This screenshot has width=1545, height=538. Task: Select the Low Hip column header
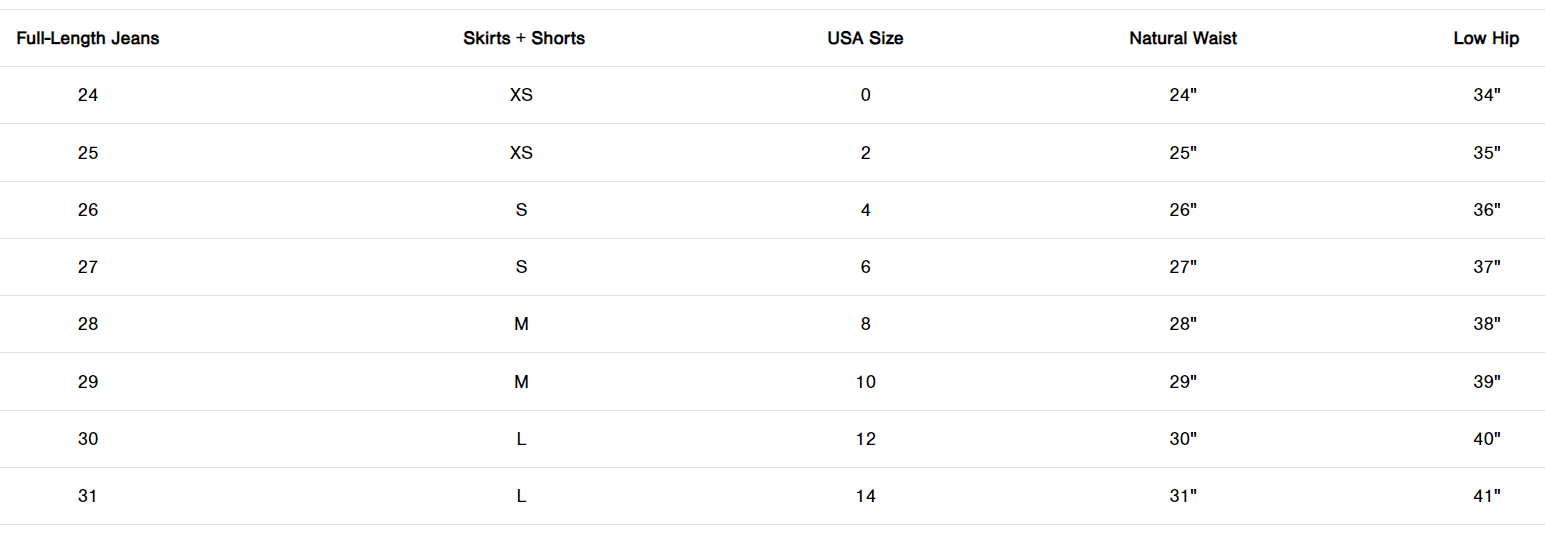pyautogui.click(x=1486, y=39)
